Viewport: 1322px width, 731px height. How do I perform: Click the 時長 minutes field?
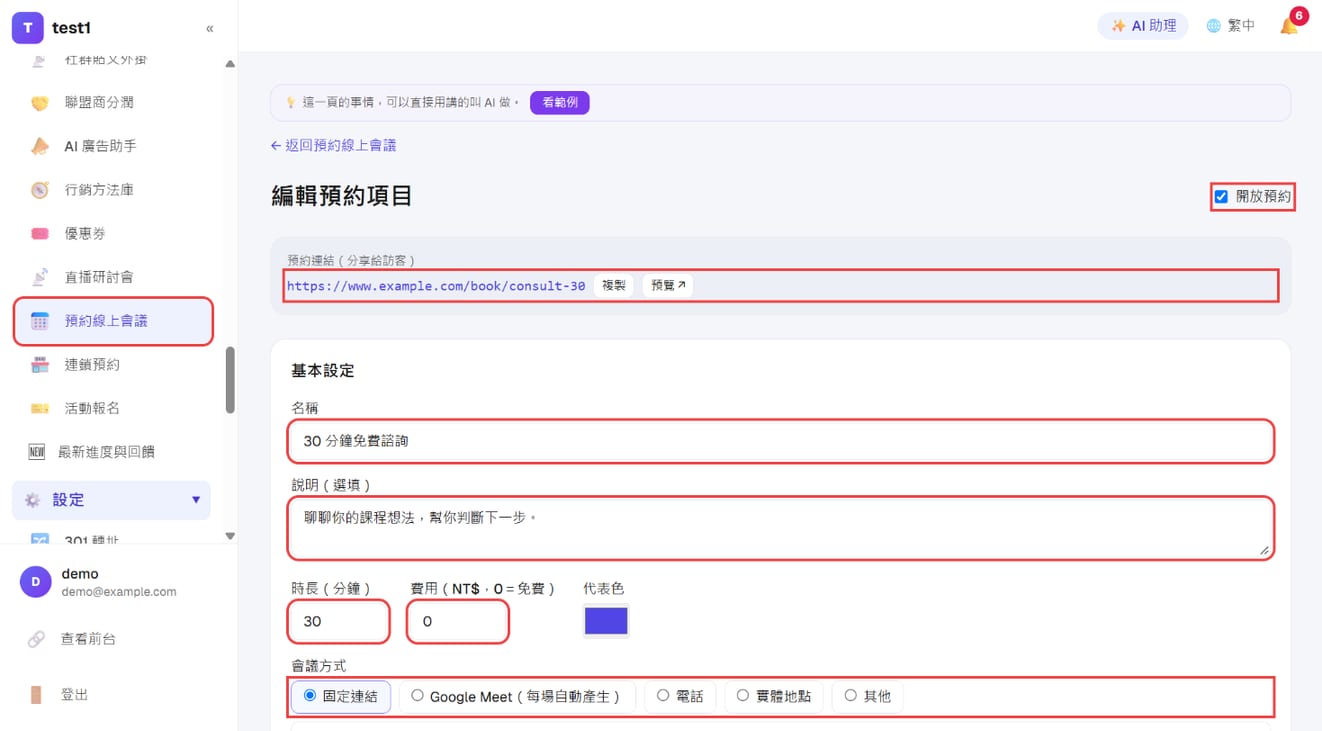tap(339, 621)
